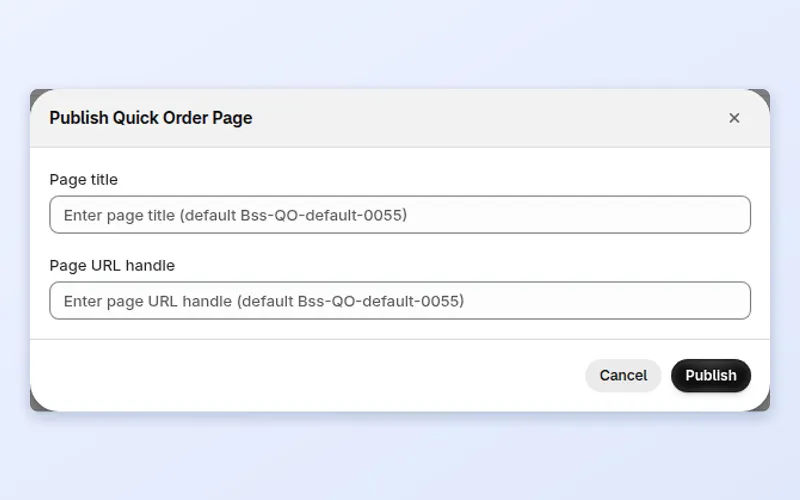Click the "Page title" label

pyautogui.click(x=84, y=180)
